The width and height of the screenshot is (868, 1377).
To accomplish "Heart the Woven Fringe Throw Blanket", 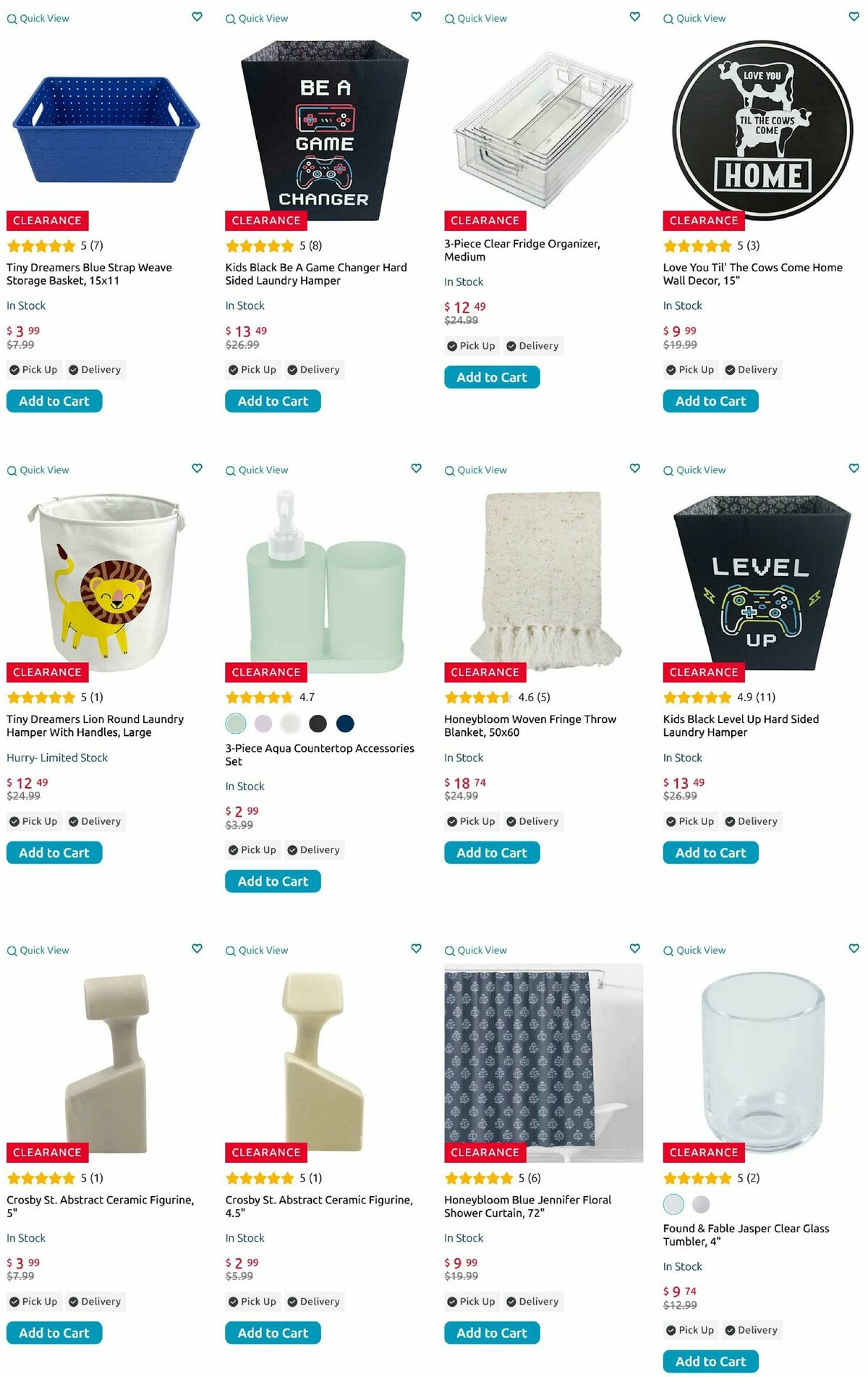I will pos(634,468).
